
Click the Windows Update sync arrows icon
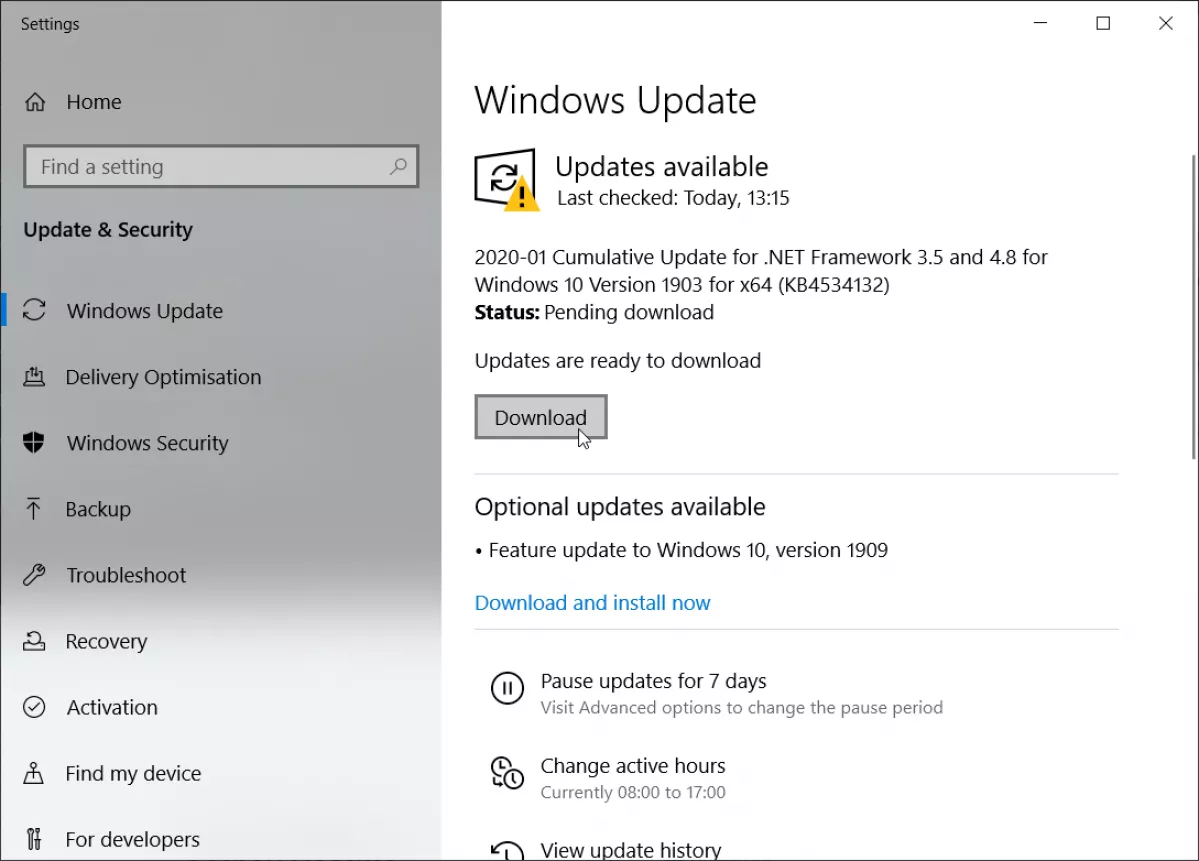click(34, 310)
